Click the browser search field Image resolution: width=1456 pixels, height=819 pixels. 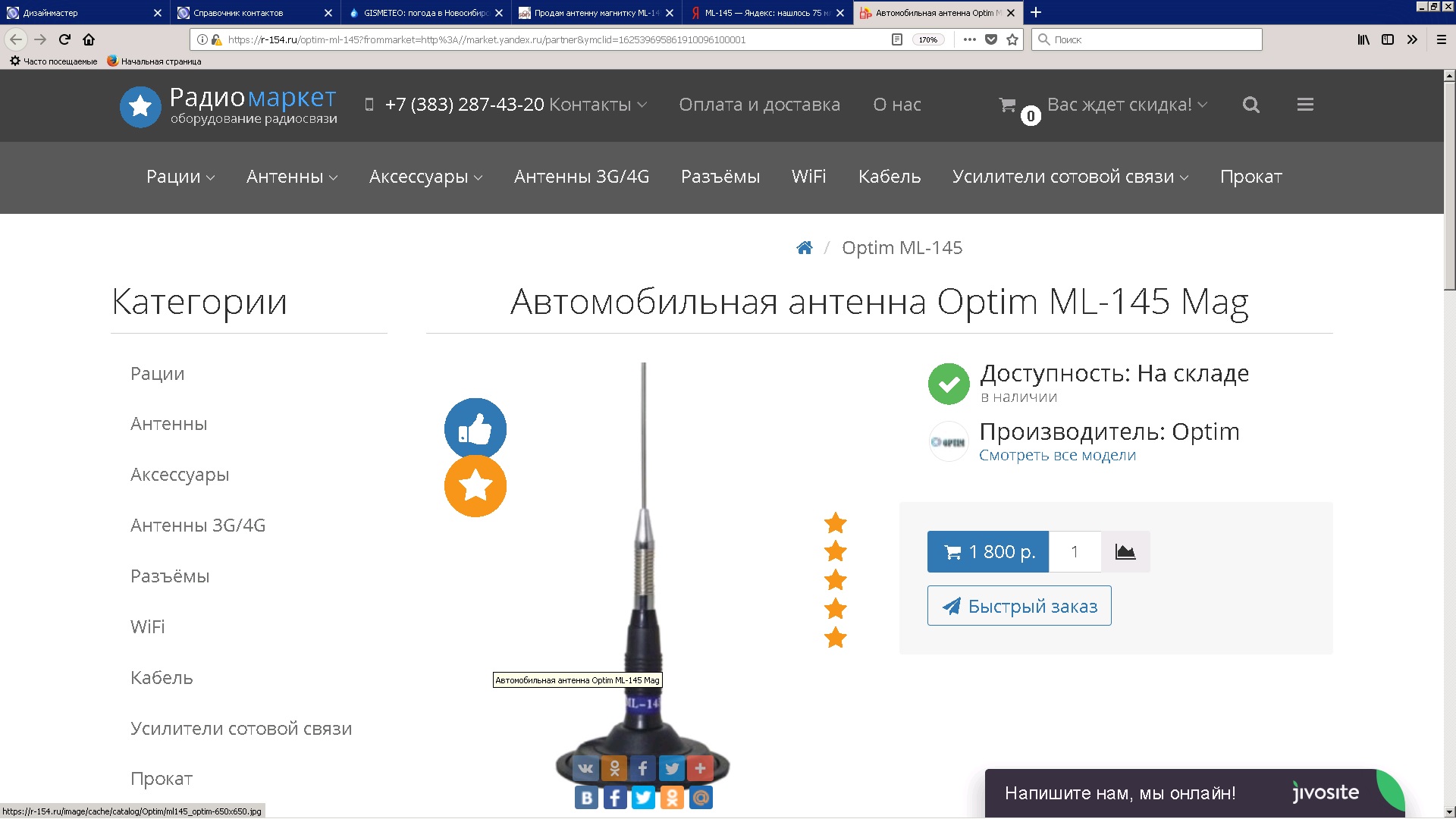[1147, 39]
